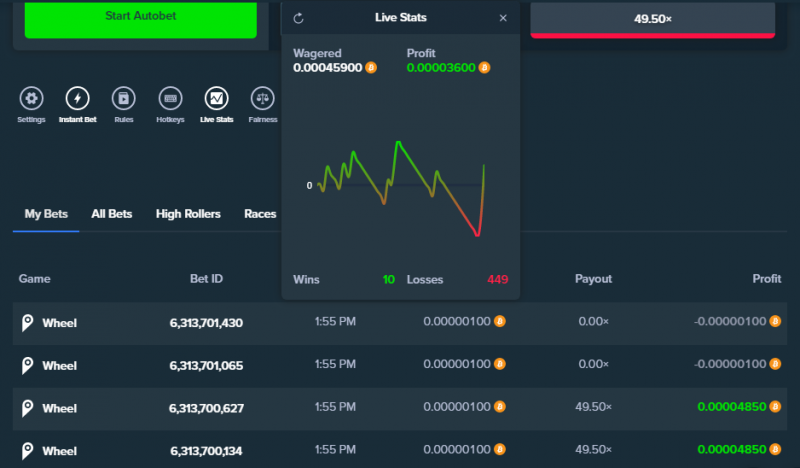Image resolution: width=800 pixels, height=468 pixels.
Task: Click the bitcoin icon beside Profit in Live Stats
Action: [x=484, y=67]
